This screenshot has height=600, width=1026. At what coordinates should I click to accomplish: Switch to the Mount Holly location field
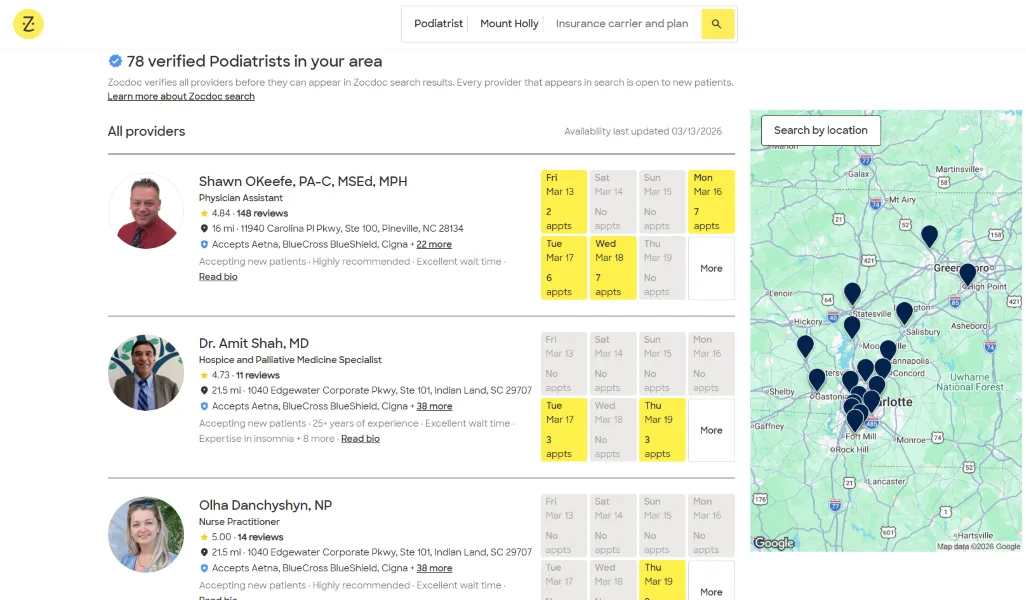tap(509, 24)
